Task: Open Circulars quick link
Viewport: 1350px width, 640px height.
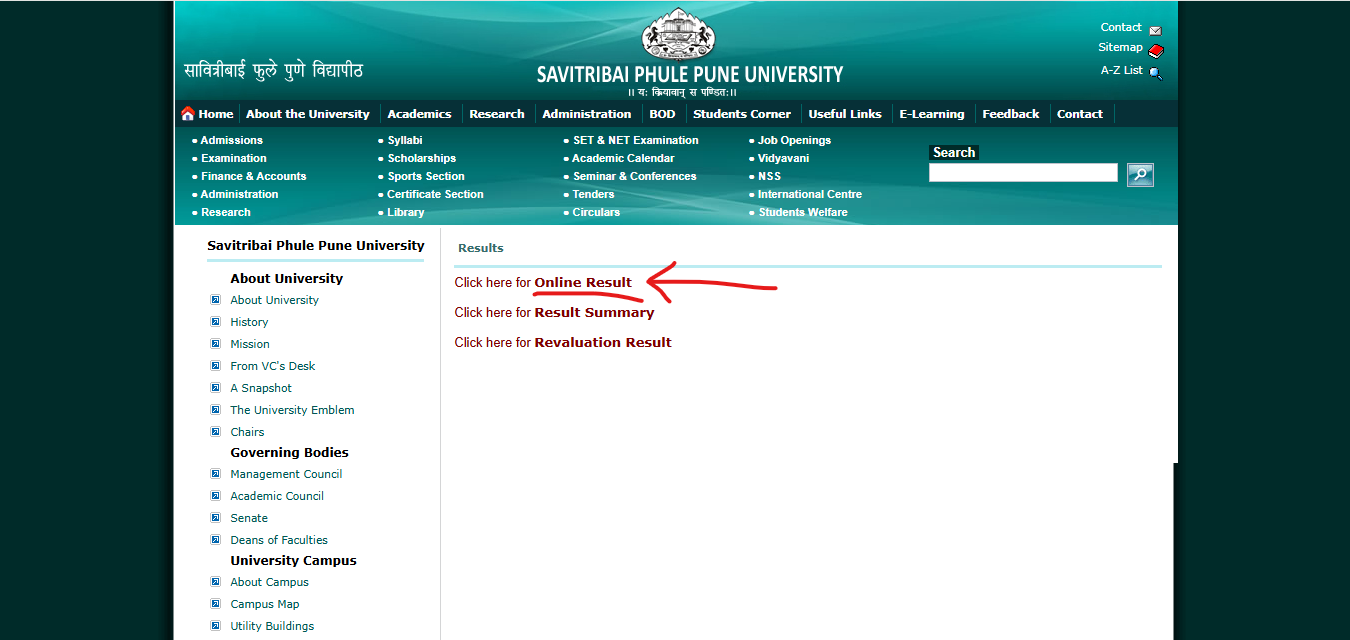Action: (x=596, y=212)
